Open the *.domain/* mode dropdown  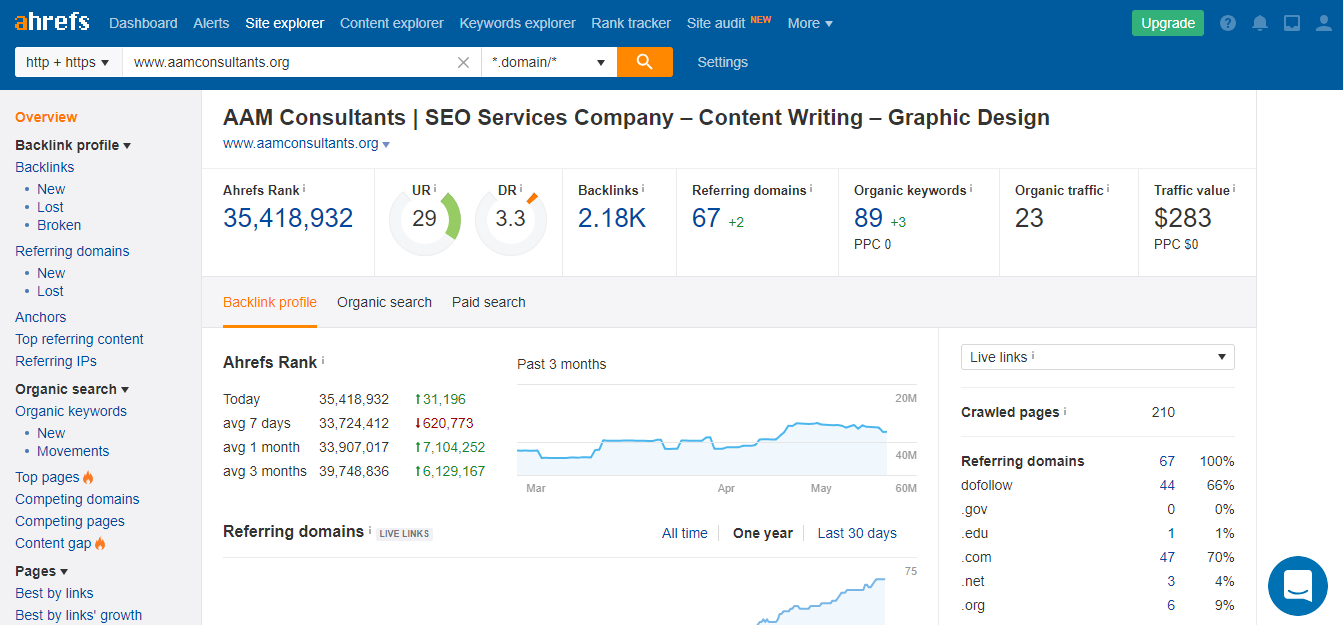(548, 61)
